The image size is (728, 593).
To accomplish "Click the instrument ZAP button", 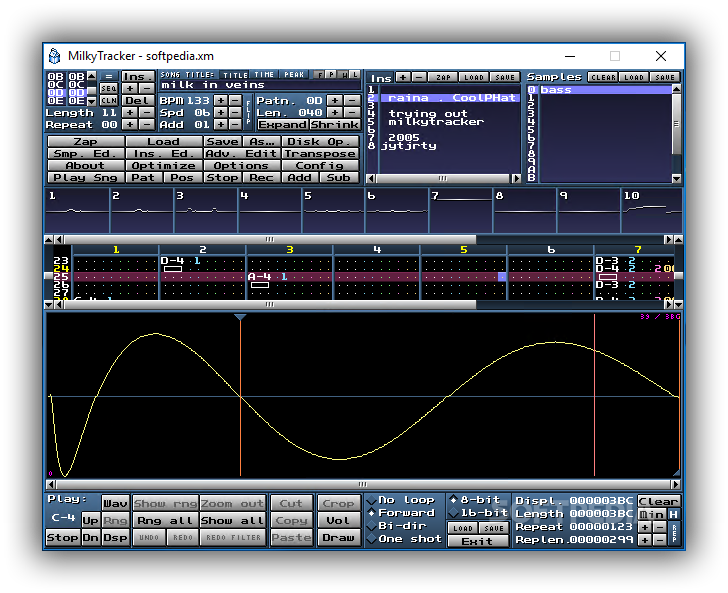I will [x=443, y=77].
